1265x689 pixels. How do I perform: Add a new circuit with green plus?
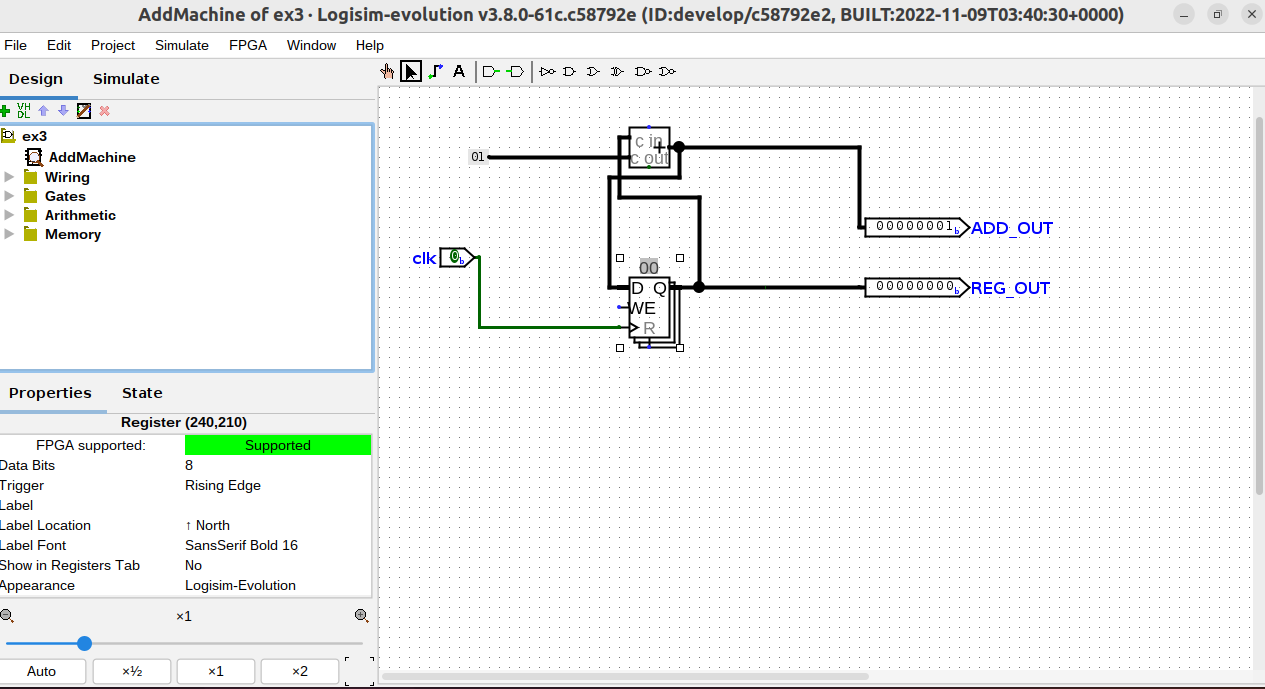[5, 110]
